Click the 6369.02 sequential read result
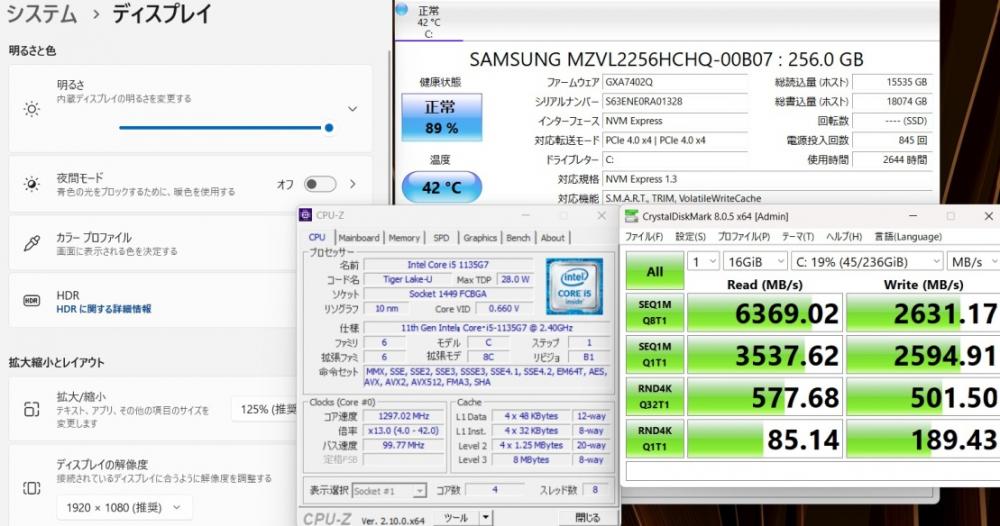The image size is (1000, 526). click(x=765, y=313)
